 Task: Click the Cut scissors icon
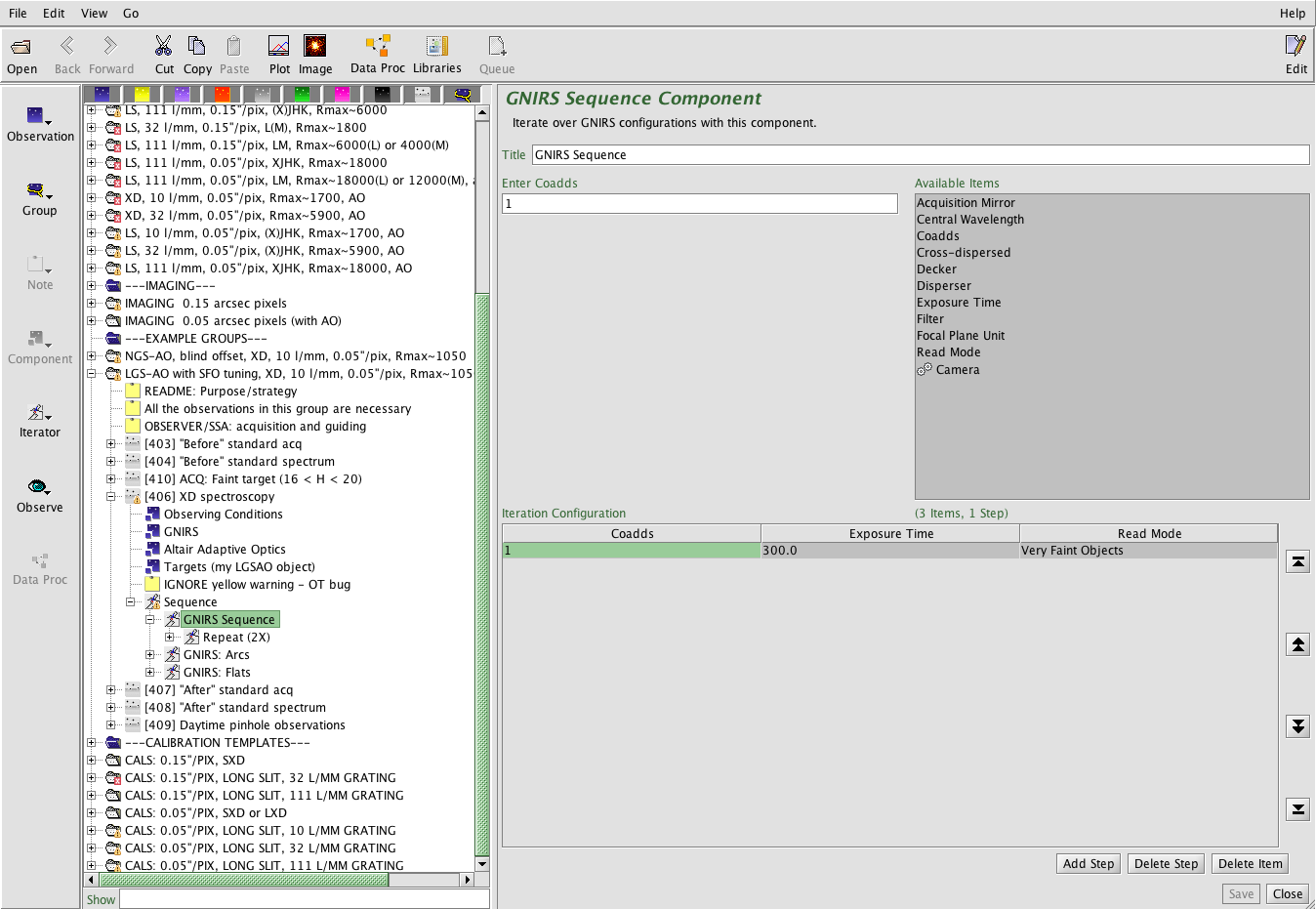(164, 46)
